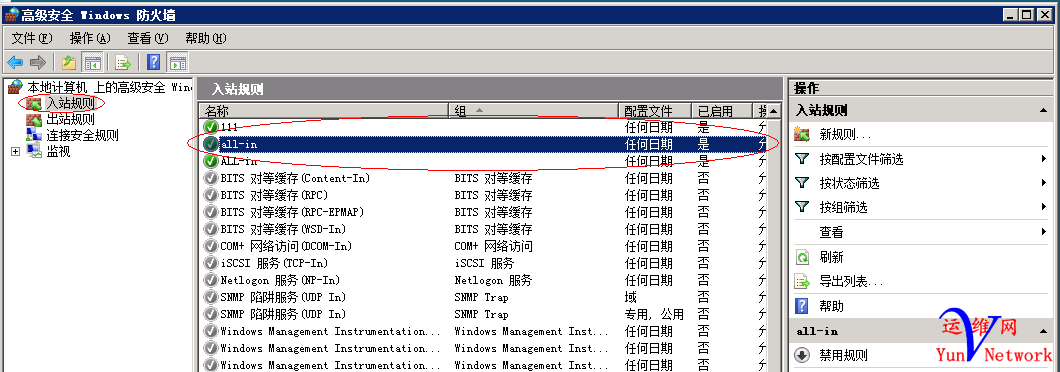Sort by the 配置文件 column header
The height and width of the screenshot is (372, 1060).
pos(654,110)
